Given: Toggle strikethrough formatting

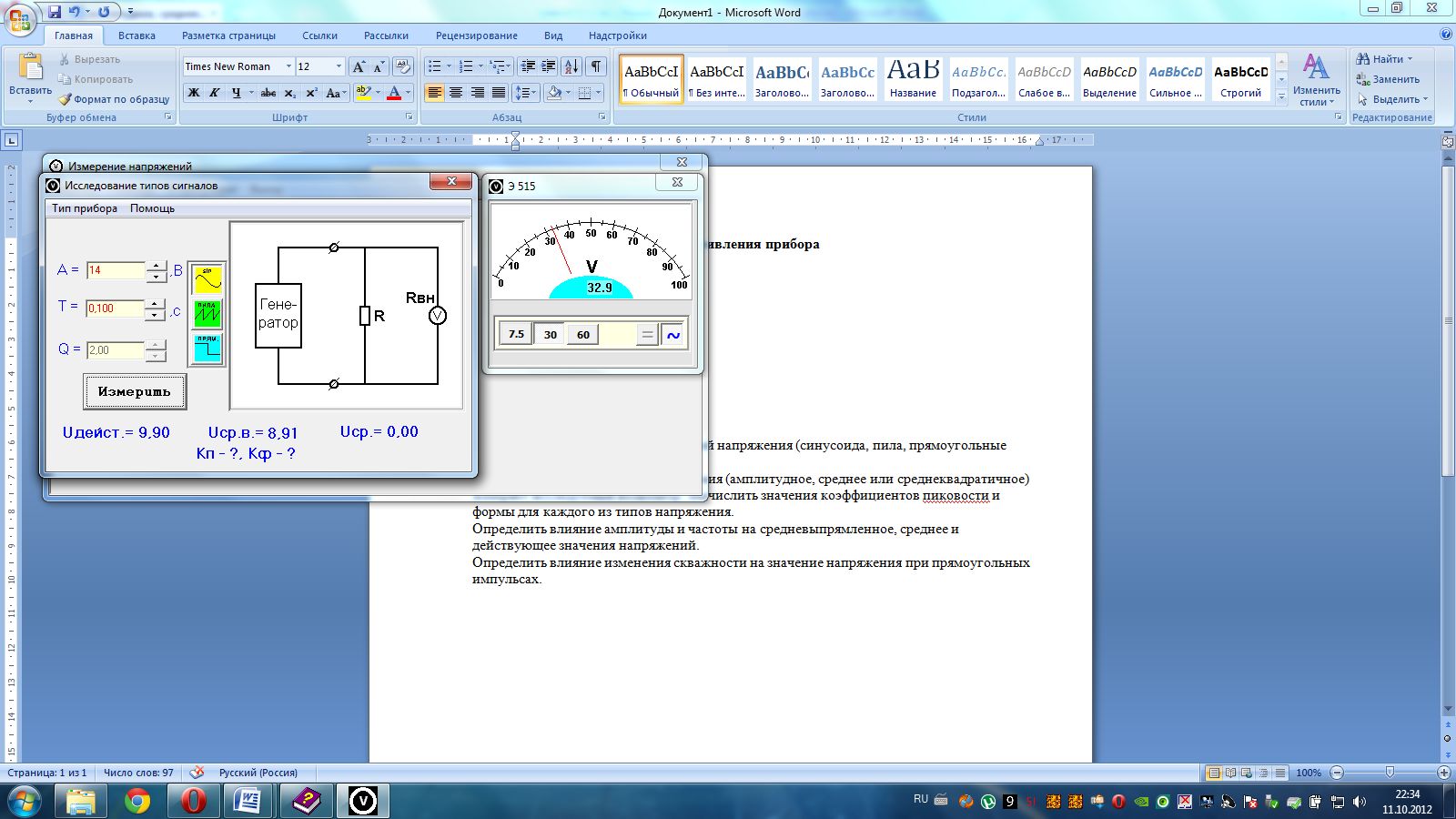Looking at the screenshot, I should [268, 93].
